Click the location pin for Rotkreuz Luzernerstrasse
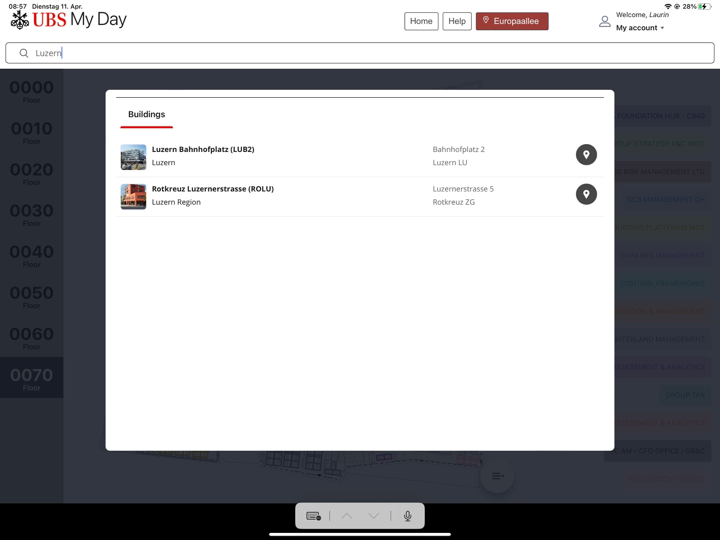The image size is (720, 540). [586, 194]
